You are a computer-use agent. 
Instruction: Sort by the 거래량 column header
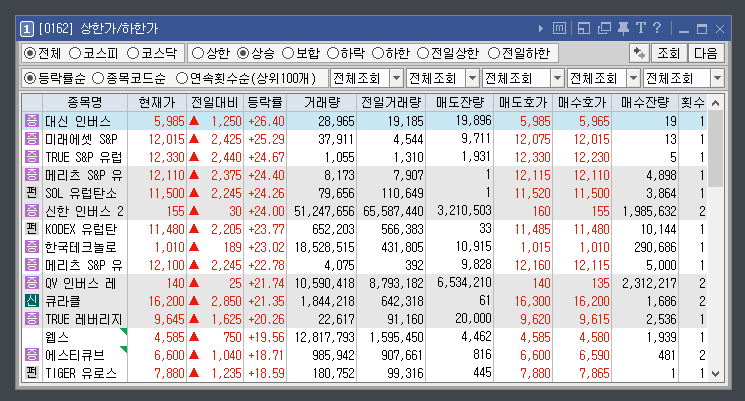[322, 103]
